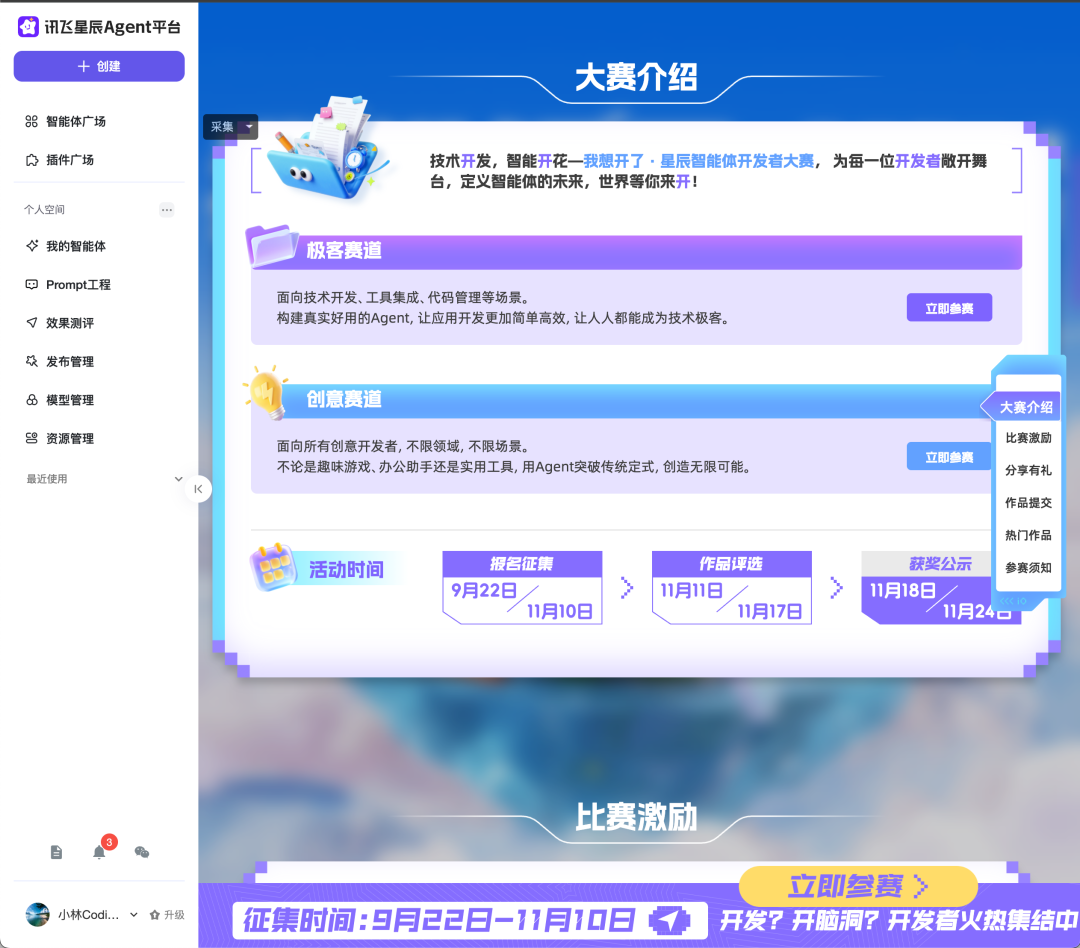Viewport: 1080px width, 948px height.
Task: Click the paper plane icon in bottom banner
Action: click(669, 920)
